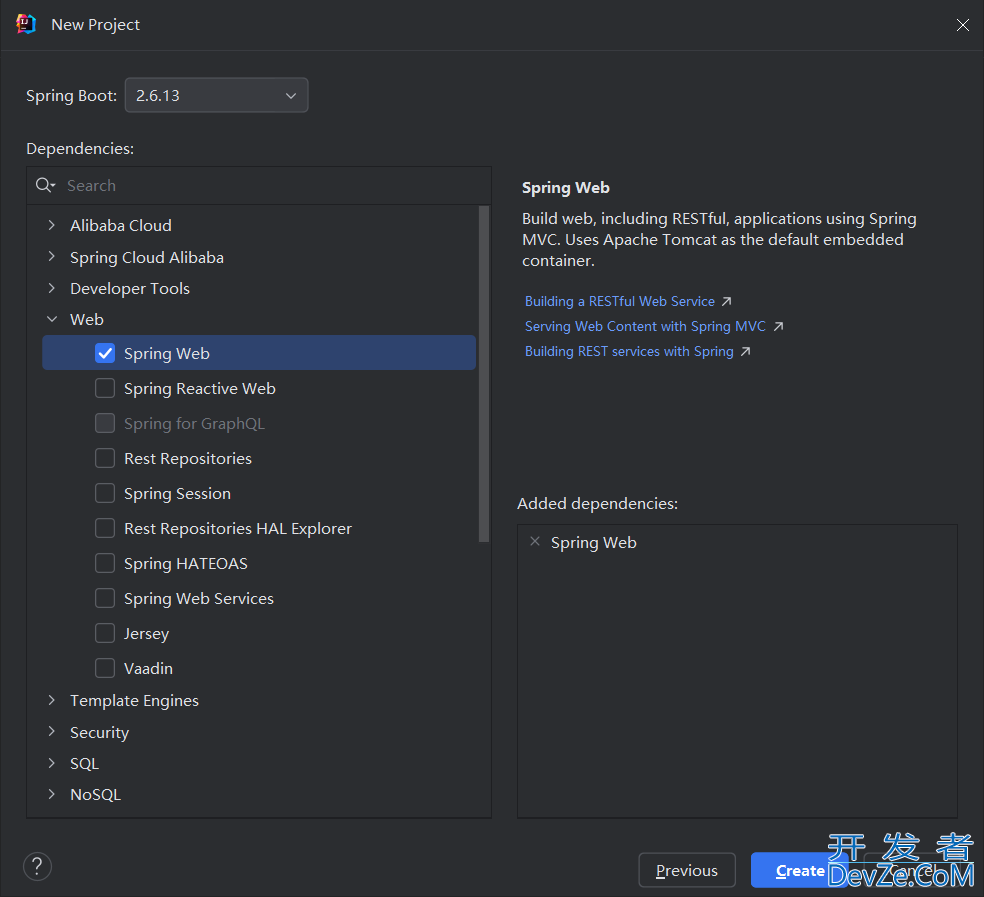Click the Rest Repositories label

(x=188, y=459)
